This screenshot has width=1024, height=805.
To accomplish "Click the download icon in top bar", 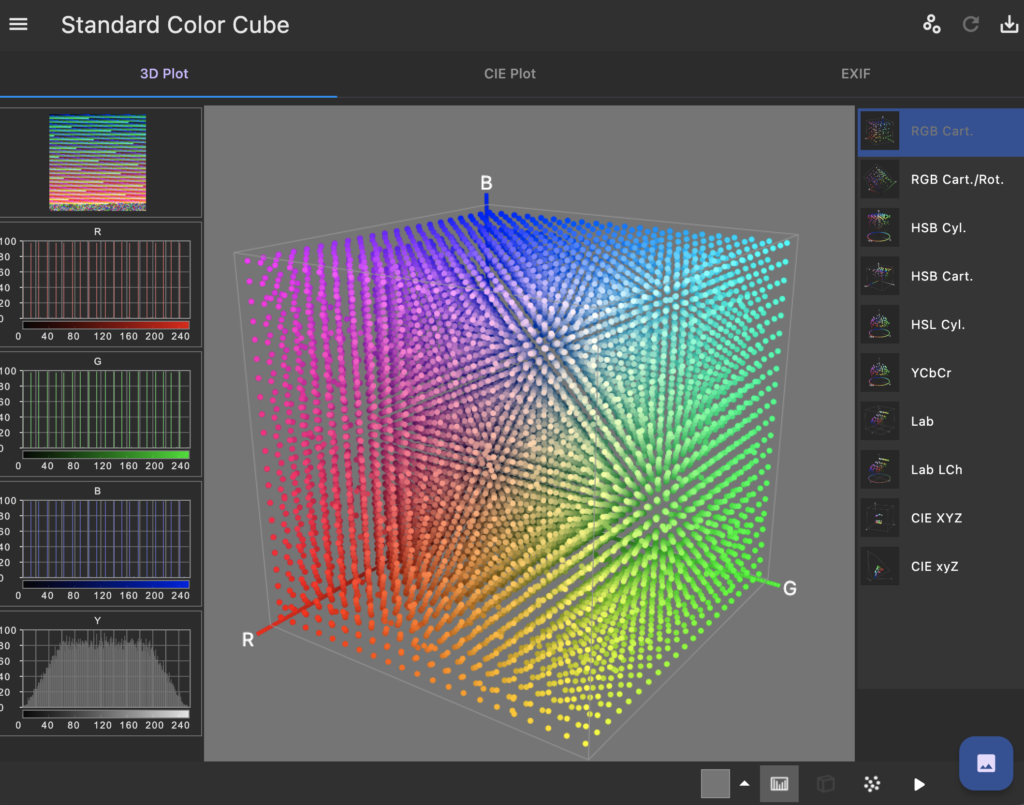I will [x=1009, y=25].
